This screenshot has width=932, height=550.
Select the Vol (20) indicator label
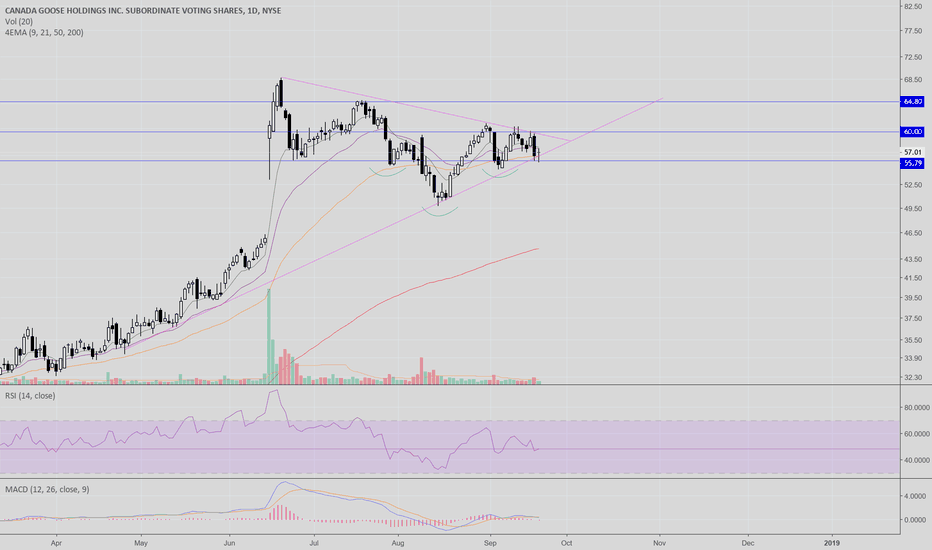(19, 21)
